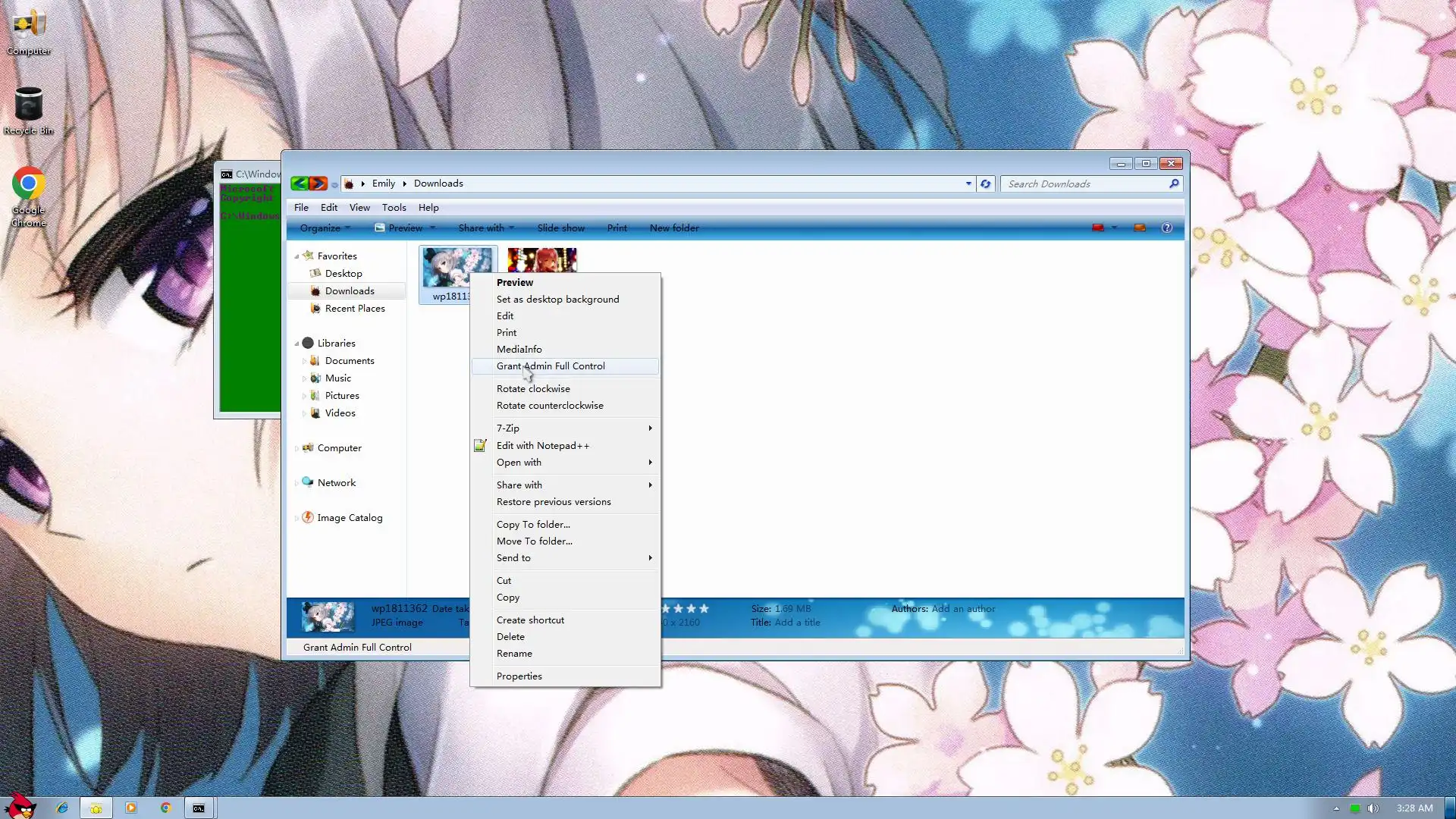Click the volume speaker tray icon

click(x=1373, y=808)
